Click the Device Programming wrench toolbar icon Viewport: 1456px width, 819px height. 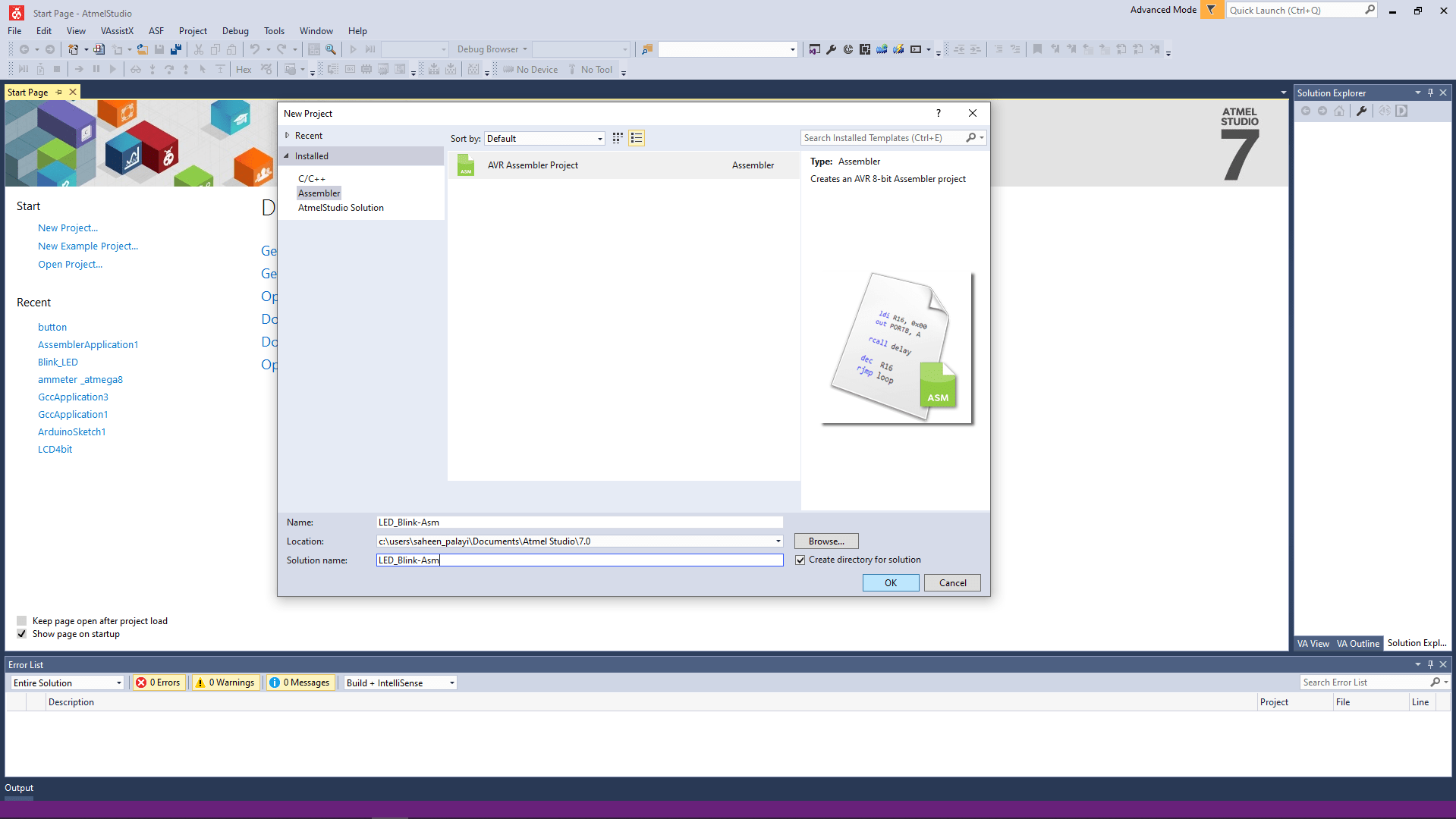(832, 49)
